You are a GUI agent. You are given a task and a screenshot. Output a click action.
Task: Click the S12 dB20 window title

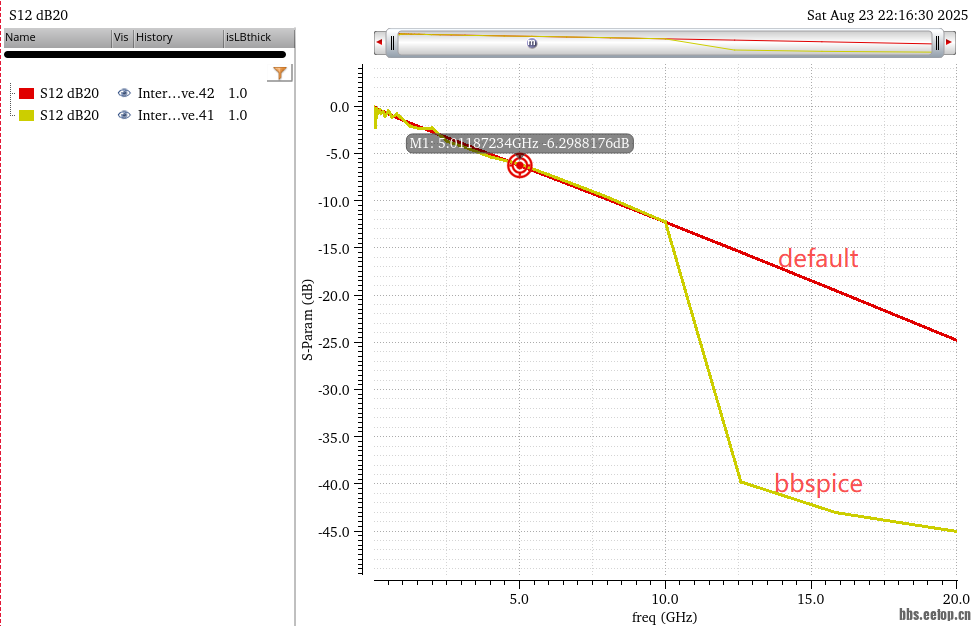tap(39, 14)
